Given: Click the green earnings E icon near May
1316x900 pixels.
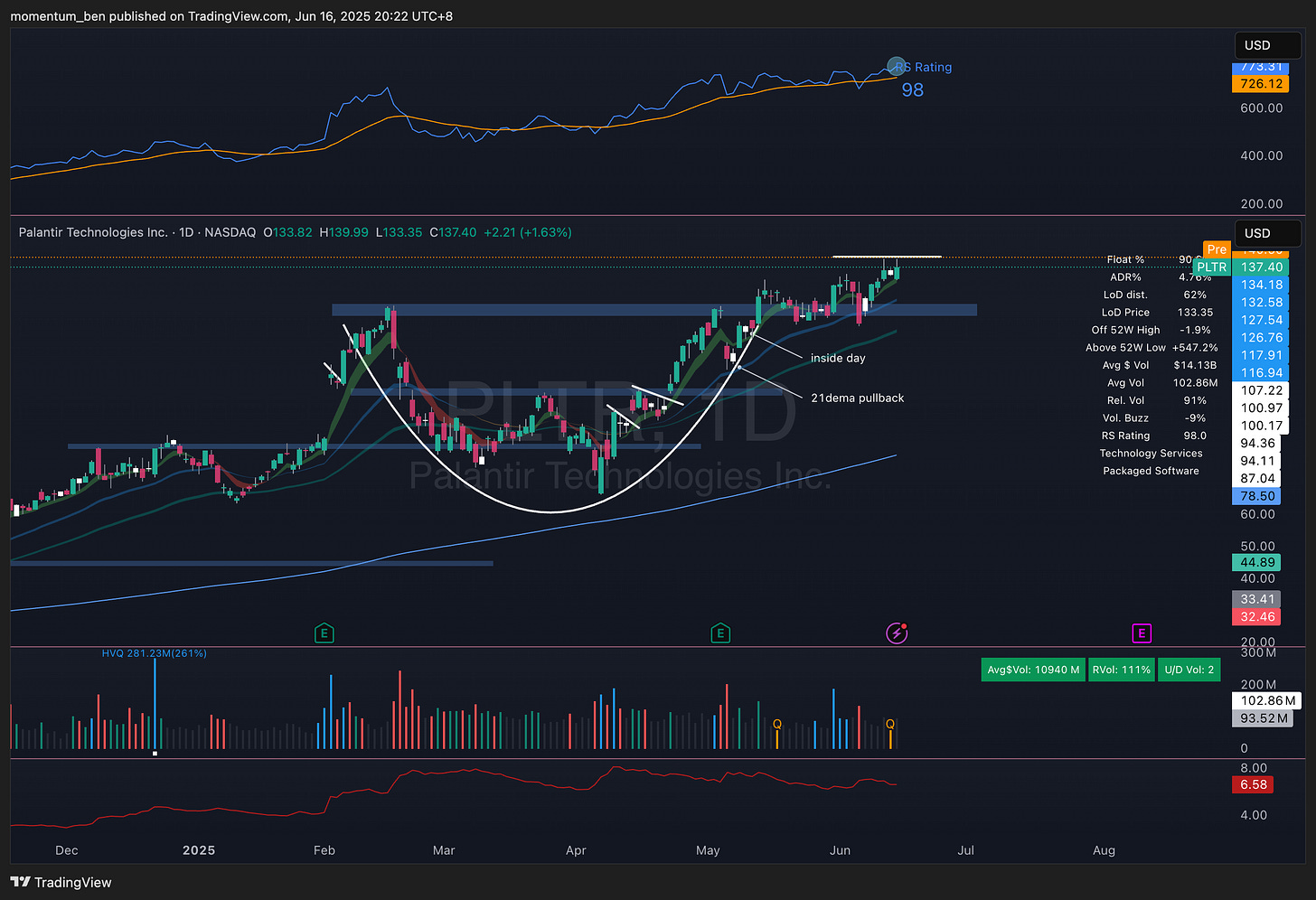Looking at the screenshot, I should [720, 633].
